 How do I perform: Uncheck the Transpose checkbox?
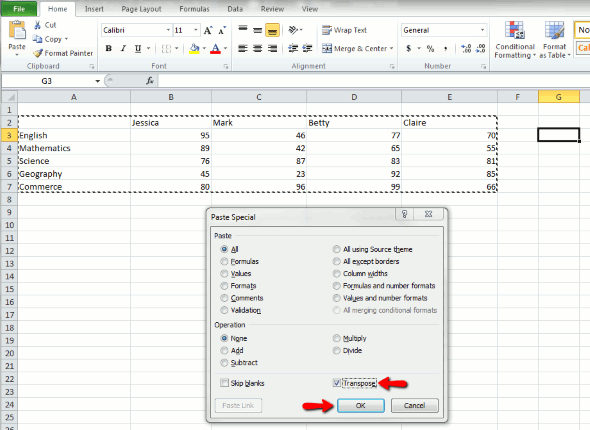click(x=336, y=383)
